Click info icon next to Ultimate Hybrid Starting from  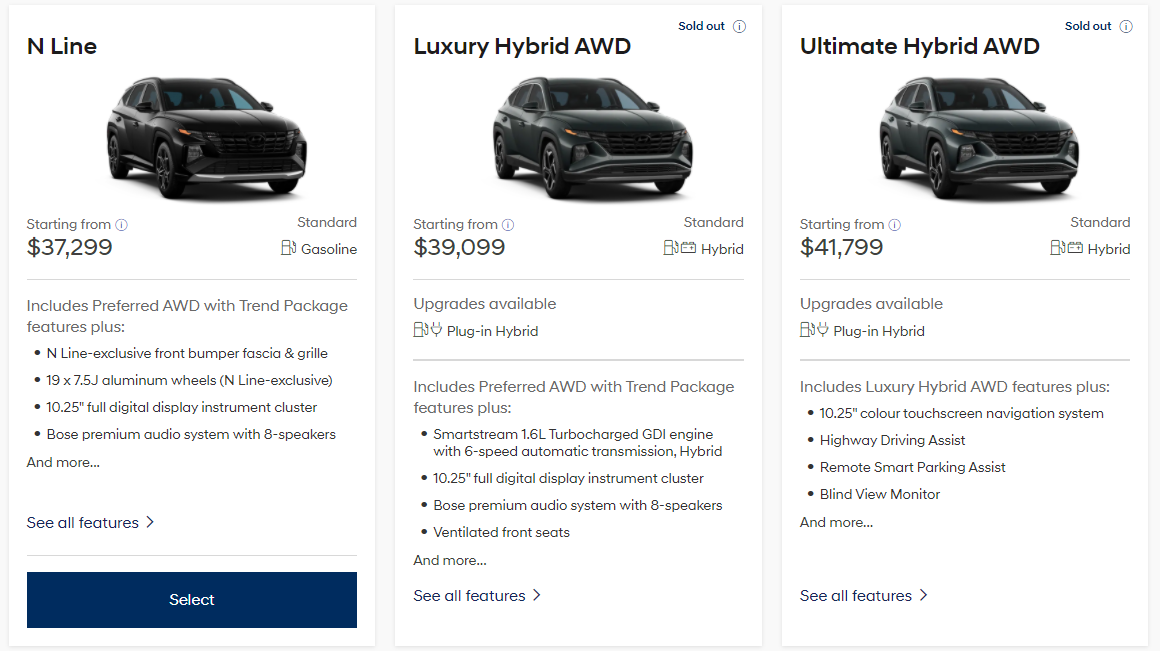tap(895, 225)
